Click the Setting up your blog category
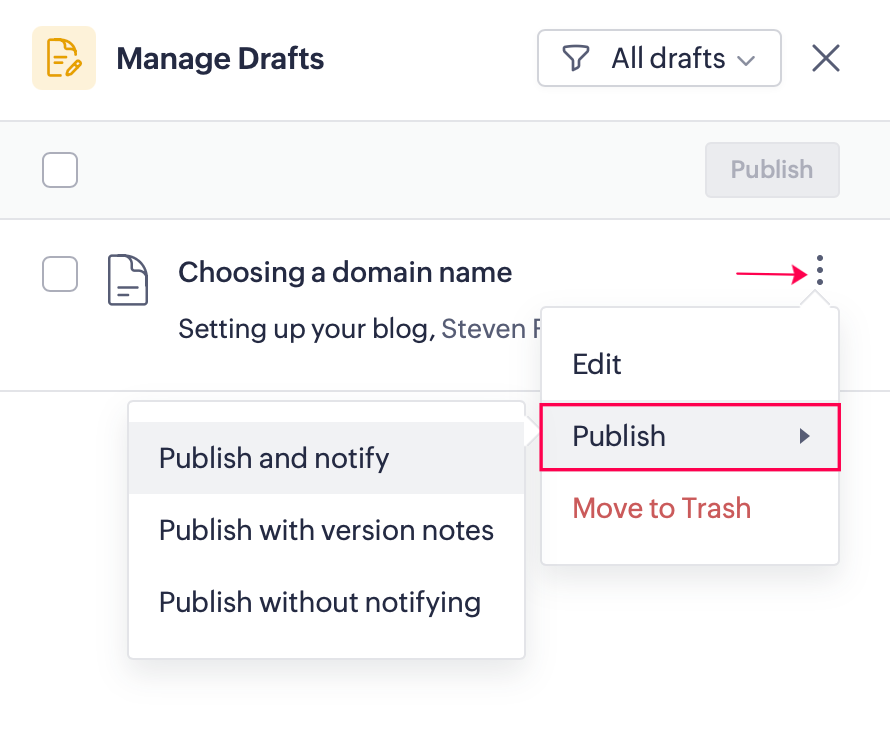 pyautogui.click(x=303, y=328)
